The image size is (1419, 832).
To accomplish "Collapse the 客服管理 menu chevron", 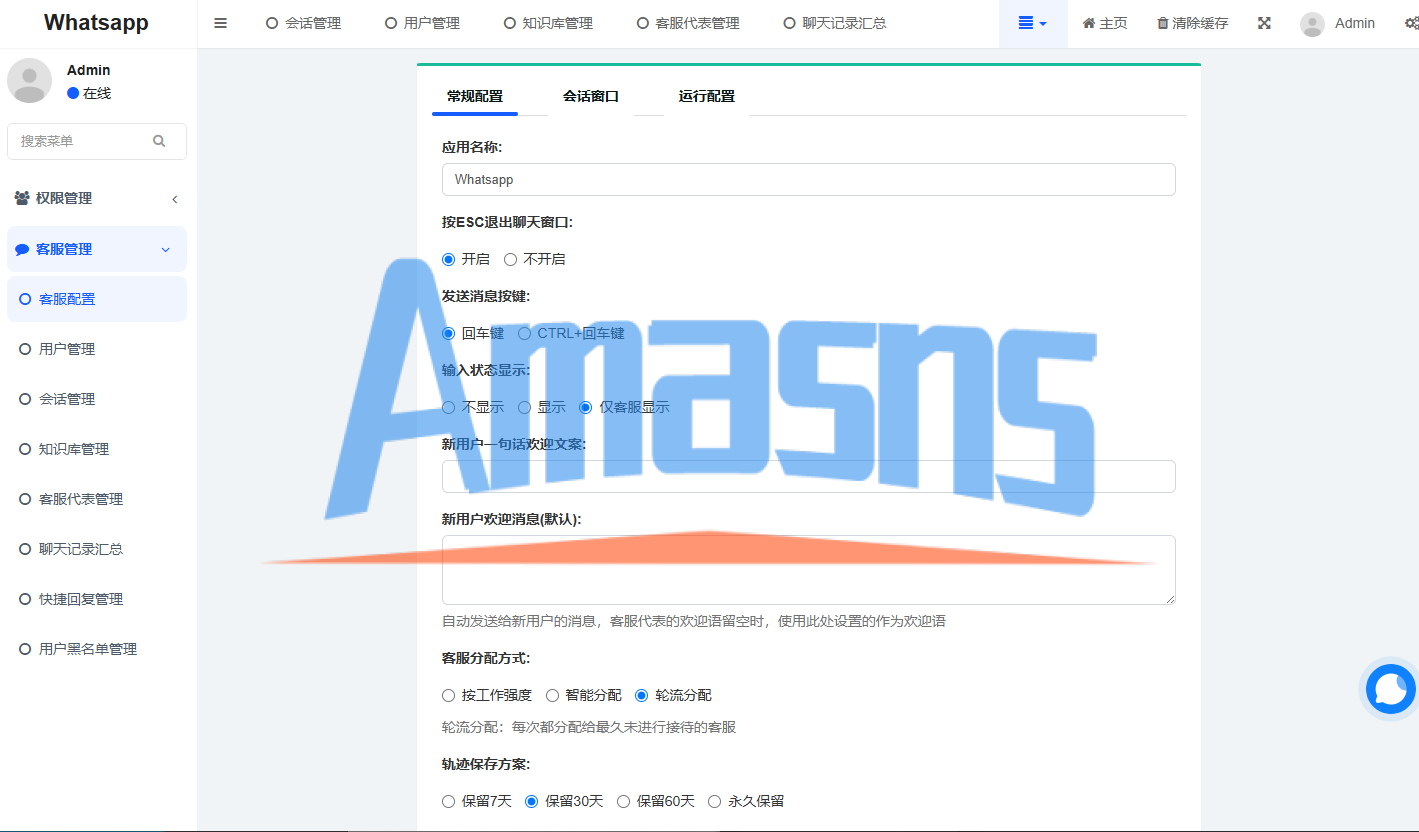I will point(166,249).
